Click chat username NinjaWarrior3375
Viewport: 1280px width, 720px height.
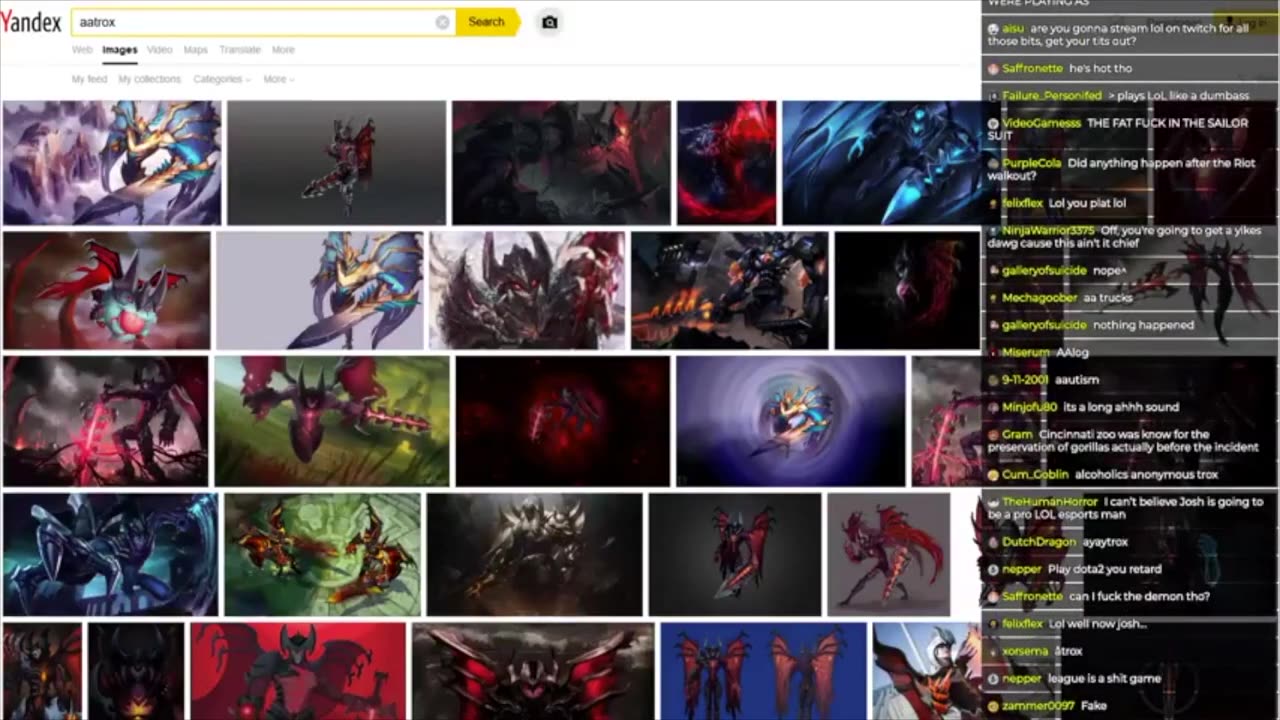(x=1048, y=231)
